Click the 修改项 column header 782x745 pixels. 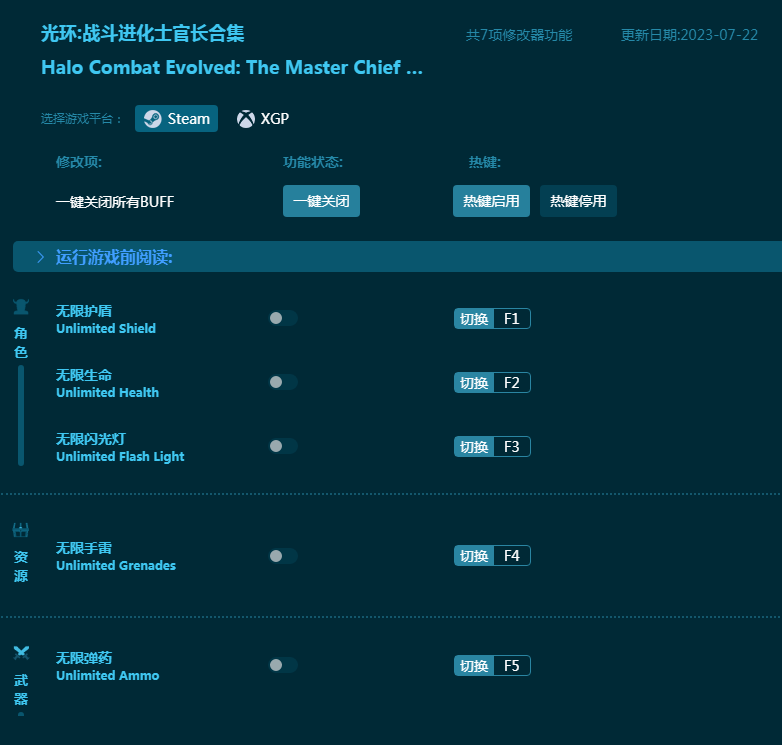pyautogui.click(x=79, y=162)
